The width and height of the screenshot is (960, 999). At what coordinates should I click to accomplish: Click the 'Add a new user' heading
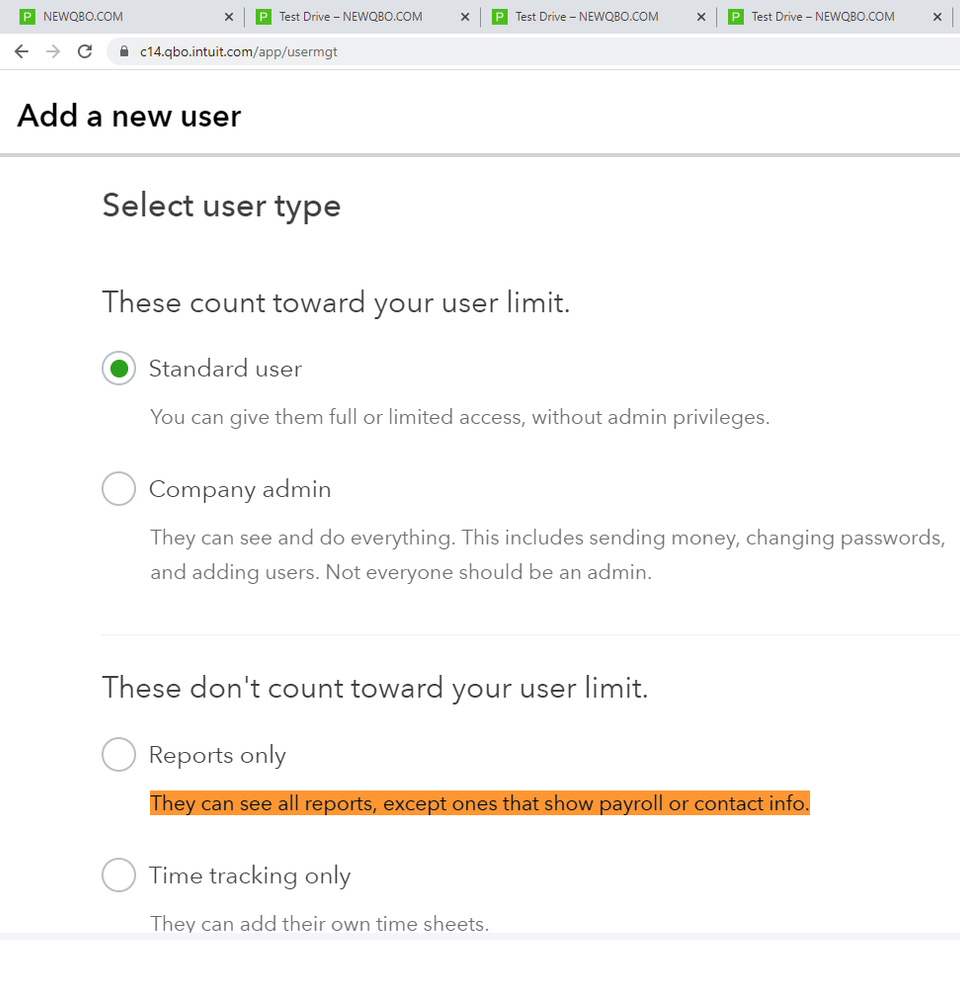[129, 116]
